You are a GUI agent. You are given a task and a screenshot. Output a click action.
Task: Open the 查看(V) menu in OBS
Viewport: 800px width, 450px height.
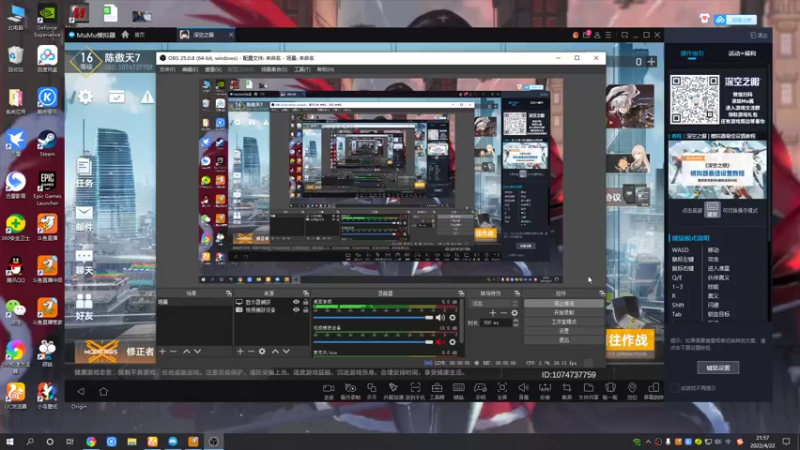(213, 69)
